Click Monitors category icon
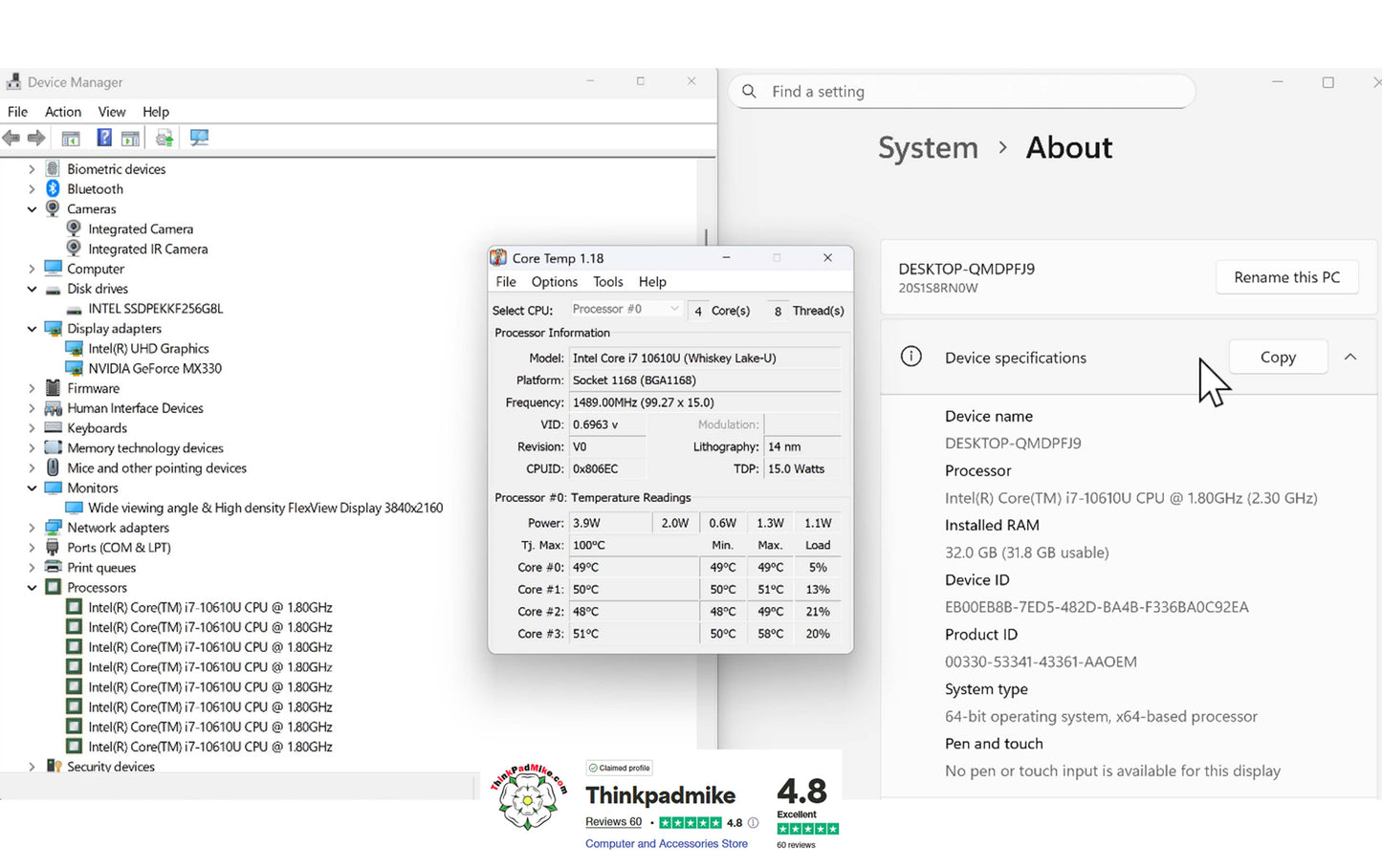 click(x=53, y=488)
